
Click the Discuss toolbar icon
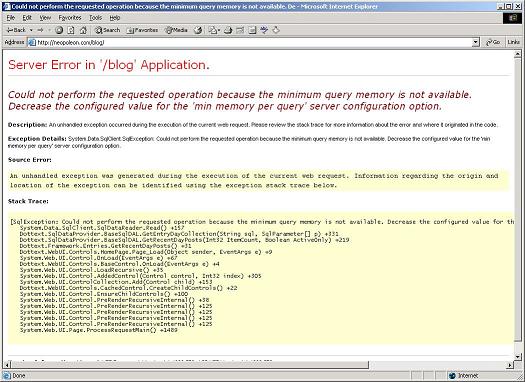[x=252, y=30]
